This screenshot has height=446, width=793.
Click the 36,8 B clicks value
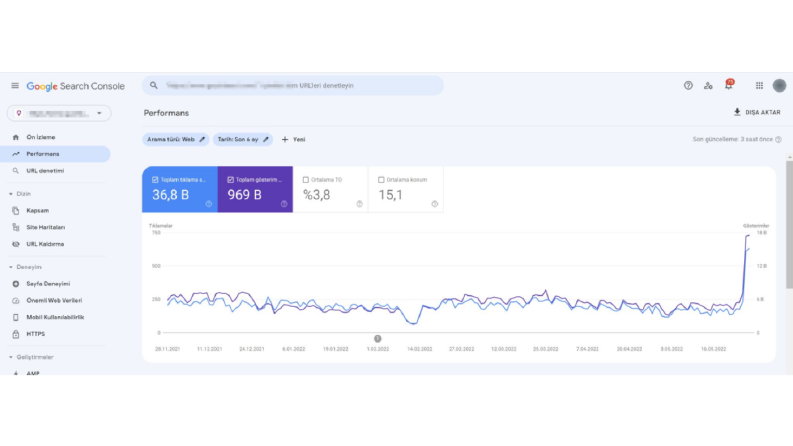[x=170, y=195]
